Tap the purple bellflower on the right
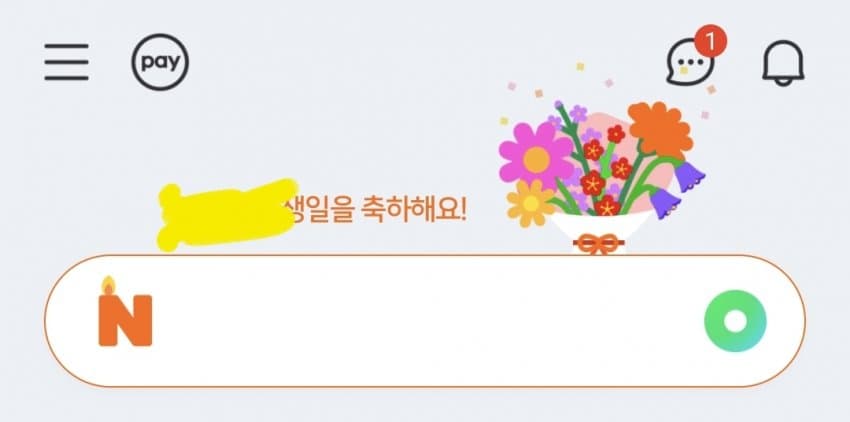The image size is (850, 422). 690,176
